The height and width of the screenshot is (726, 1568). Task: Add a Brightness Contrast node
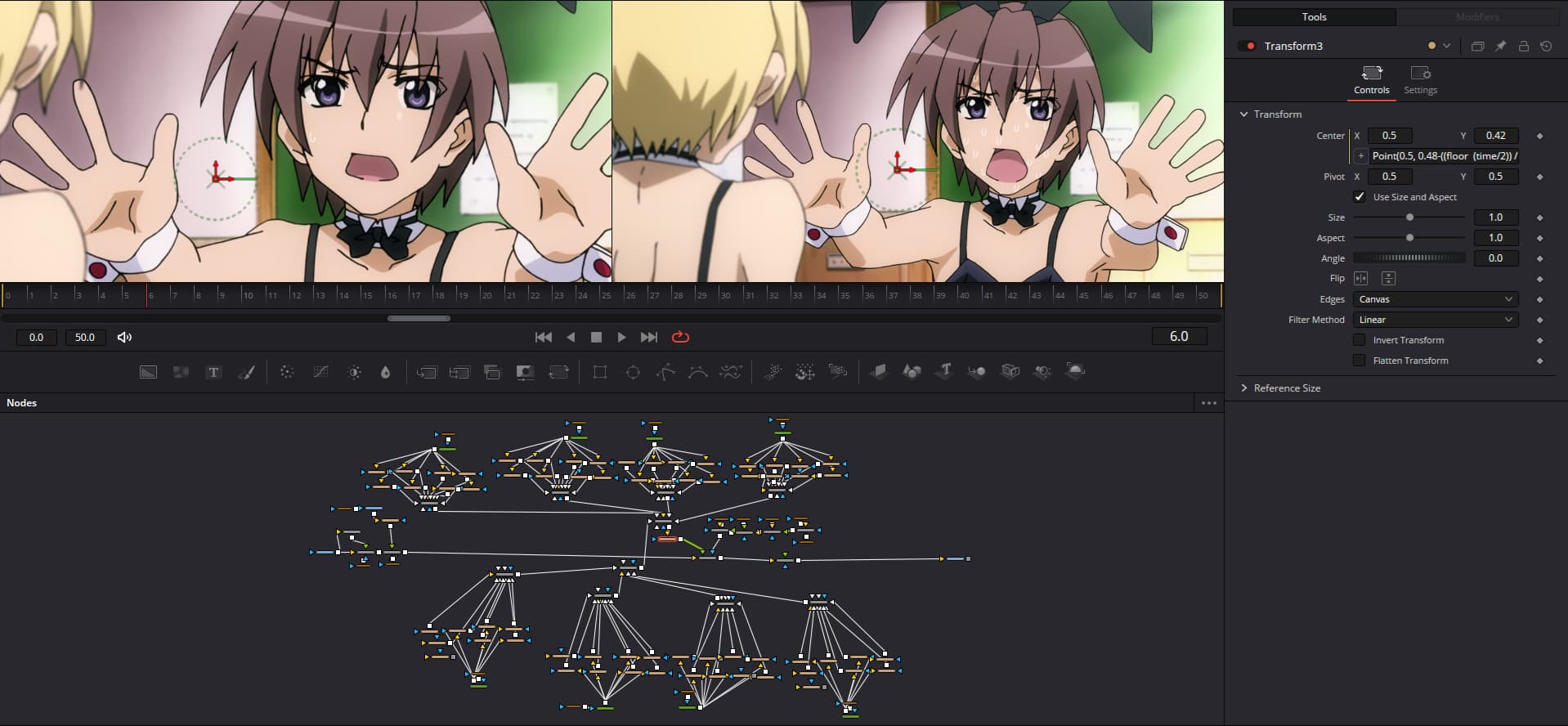tap(354, 372)
